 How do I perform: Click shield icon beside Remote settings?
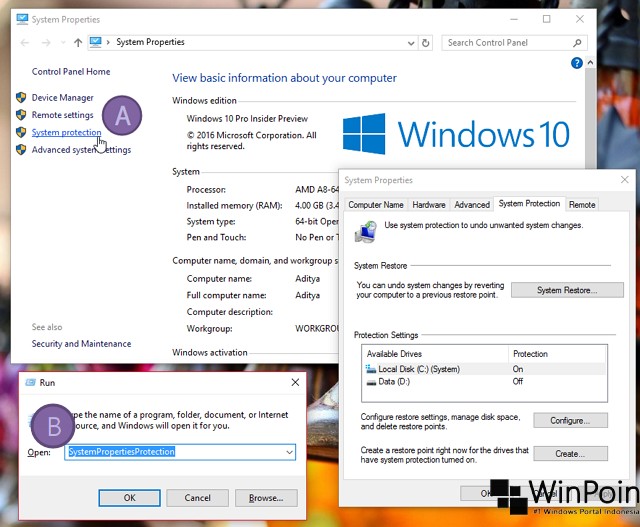tap(21, 115)
